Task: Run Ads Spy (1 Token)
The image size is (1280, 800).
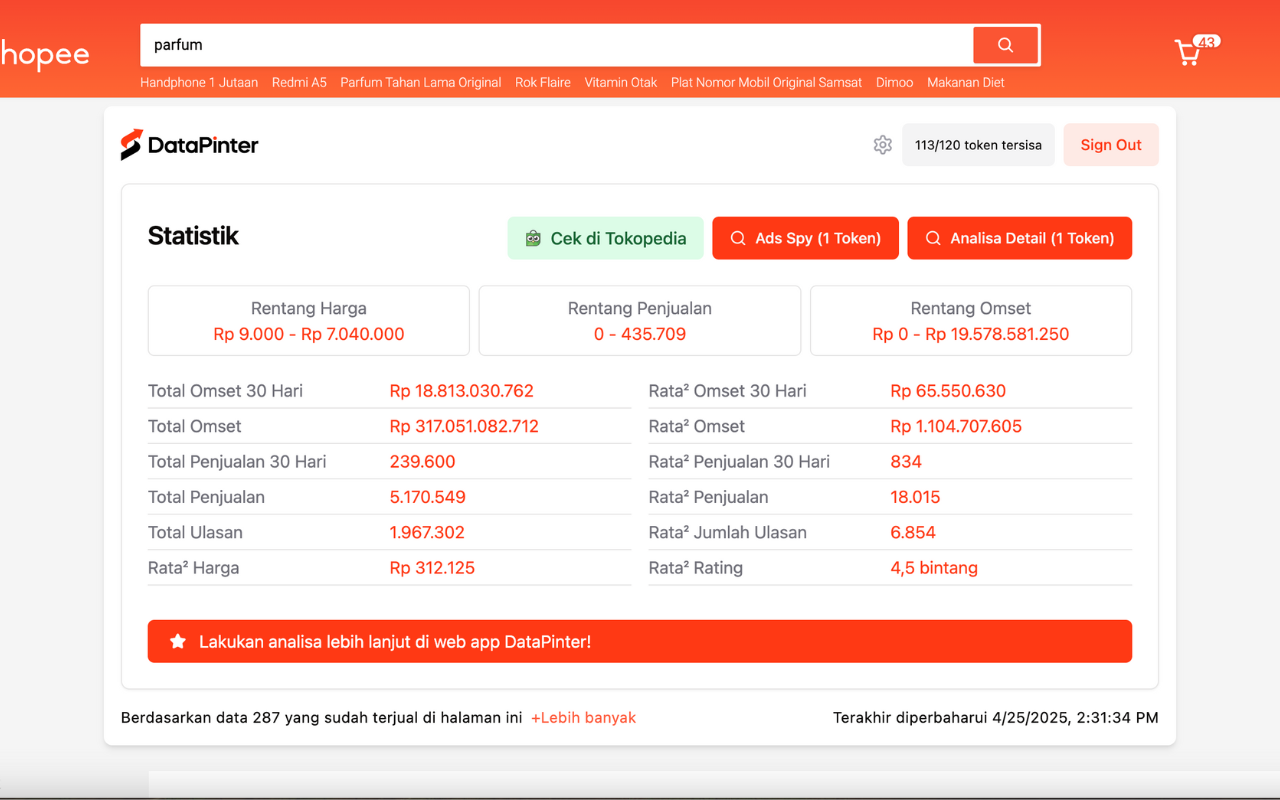Action: coord(805,238)
